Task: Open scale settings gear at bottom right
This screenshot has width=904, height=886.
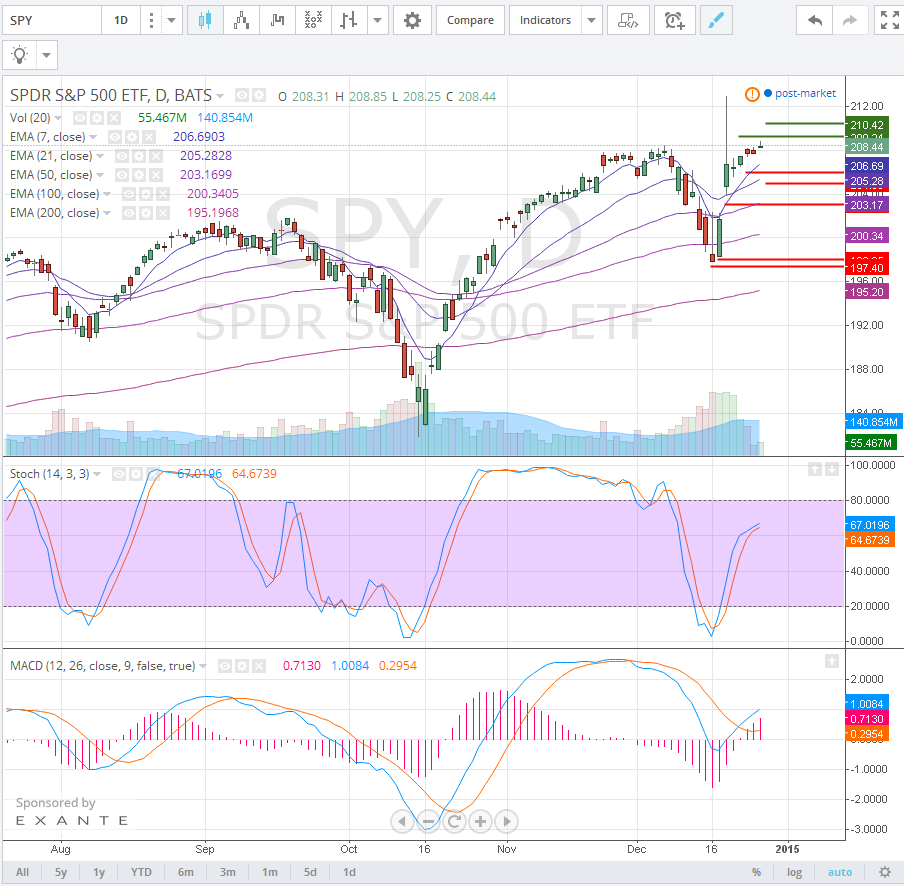Action: (884, 872)
